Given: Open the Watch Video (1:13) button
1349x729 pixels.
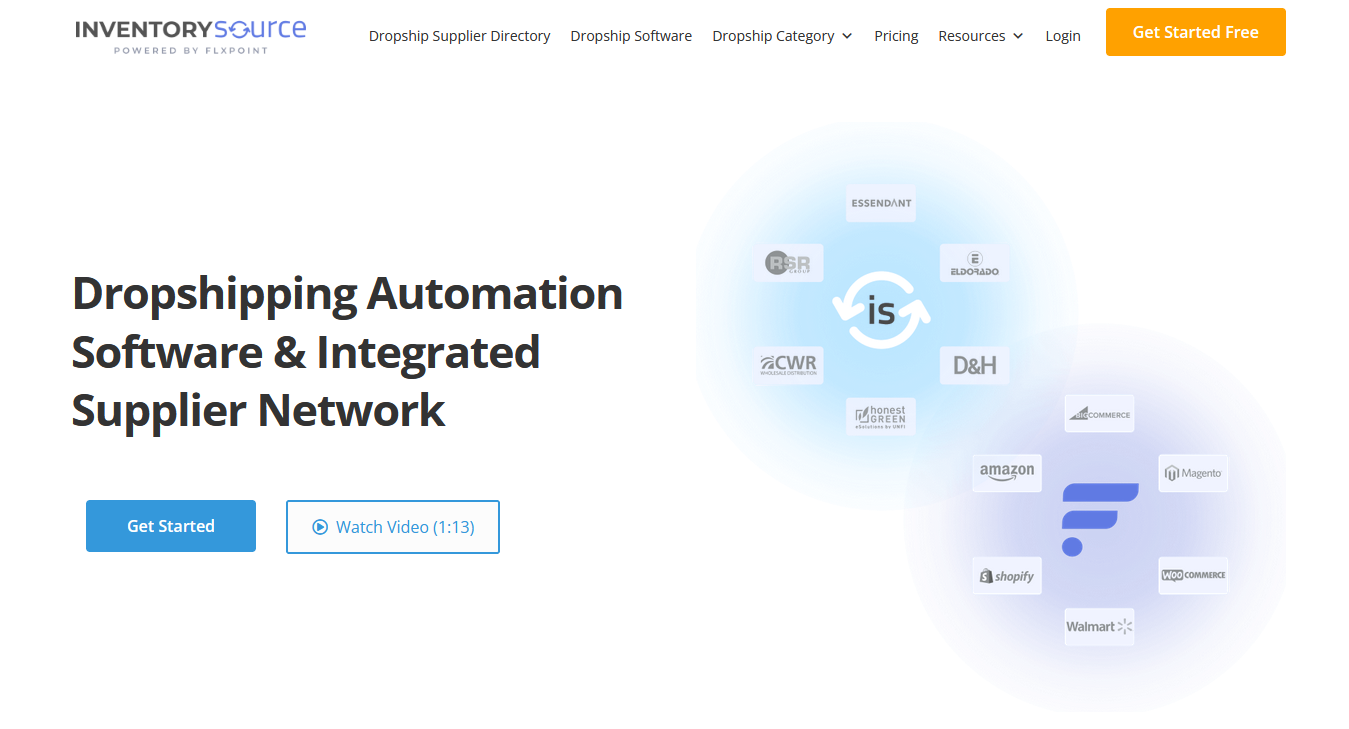Looking at the screenshot, I should coord(393,527).
